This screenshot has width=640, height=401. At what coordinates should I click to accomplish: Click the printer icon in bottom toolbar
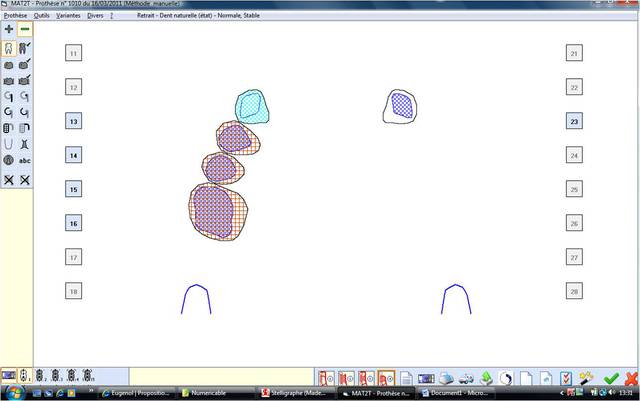(x=447, y=378)
